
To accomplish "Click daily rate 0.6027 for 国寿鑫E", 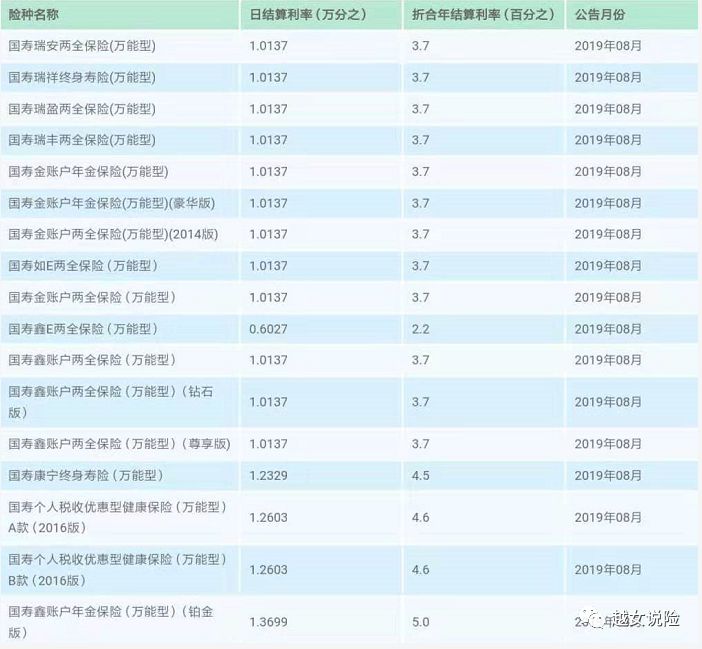I will click(x=268, y=329).
